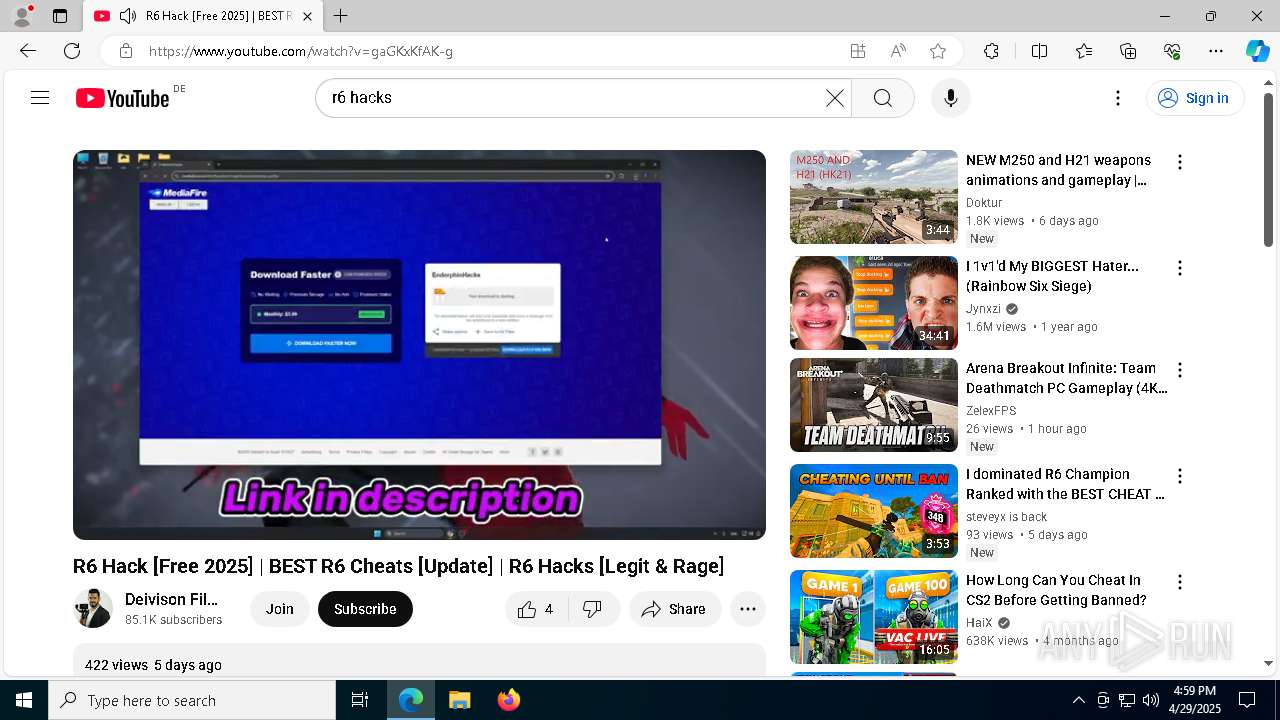The height and width of the screenshot is (720, 1280).
Task: Click the browser address bar URL
Action: tap(301, 51)
